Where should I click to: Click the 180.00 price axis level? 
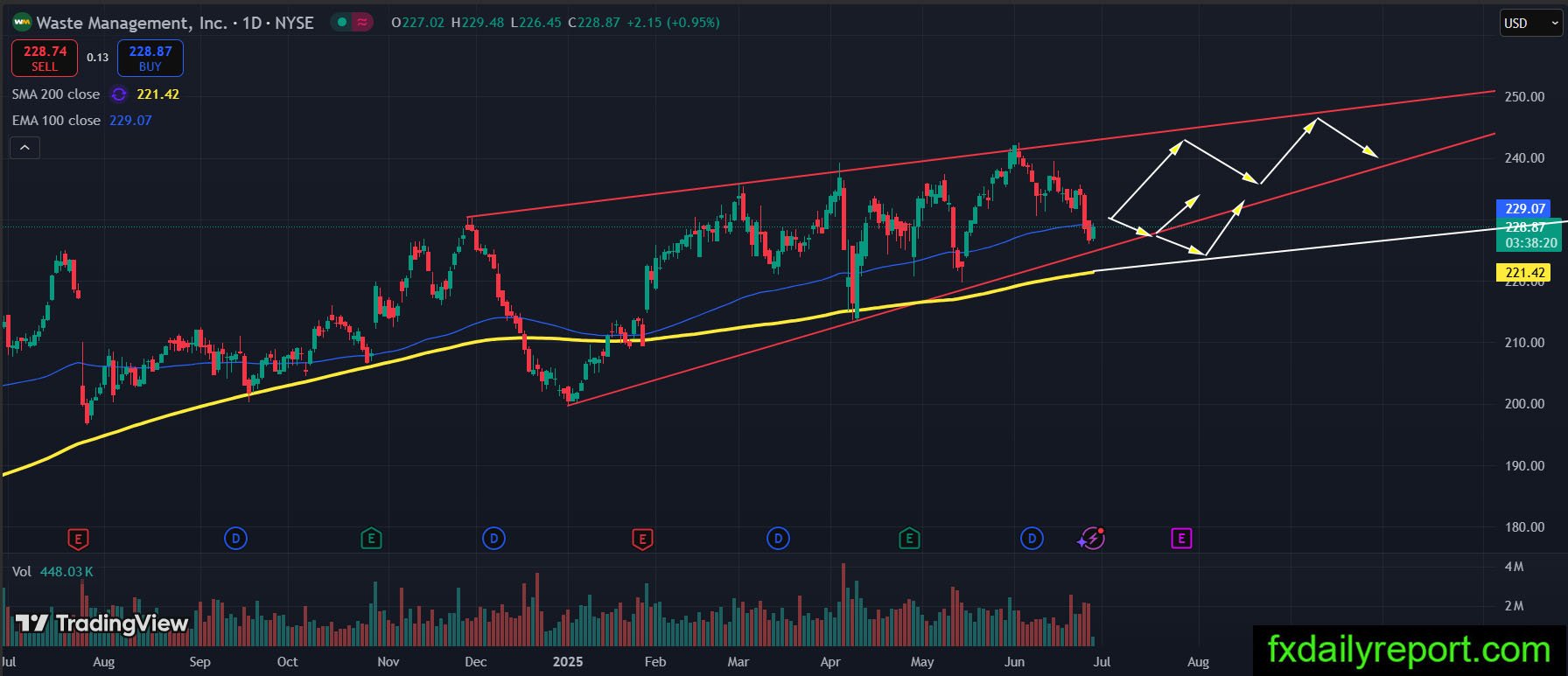tap(1524, 527)
